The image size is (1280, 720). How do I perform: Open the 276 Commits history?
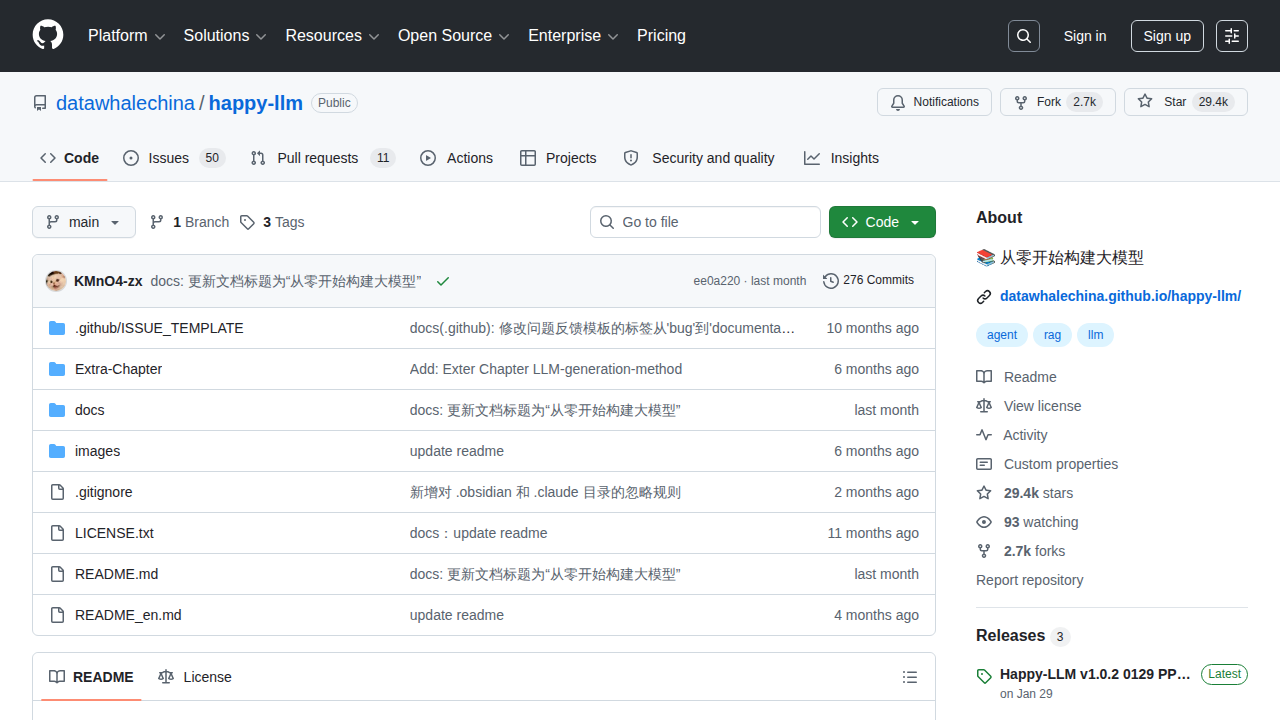coord(868,280)
